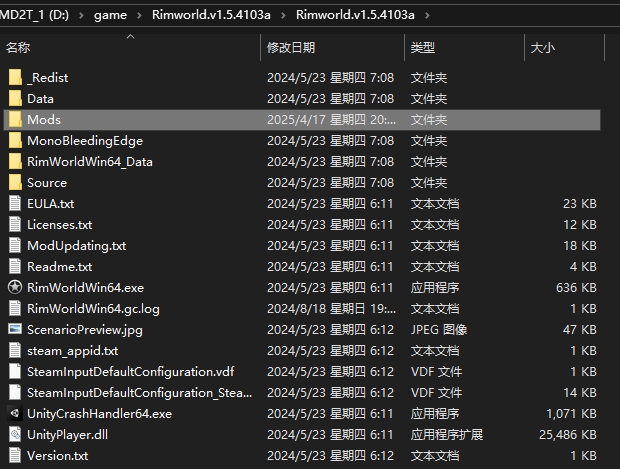This screenshot has height=469, width=620.
Task: Select the _Redist file name
Action: 47,78
